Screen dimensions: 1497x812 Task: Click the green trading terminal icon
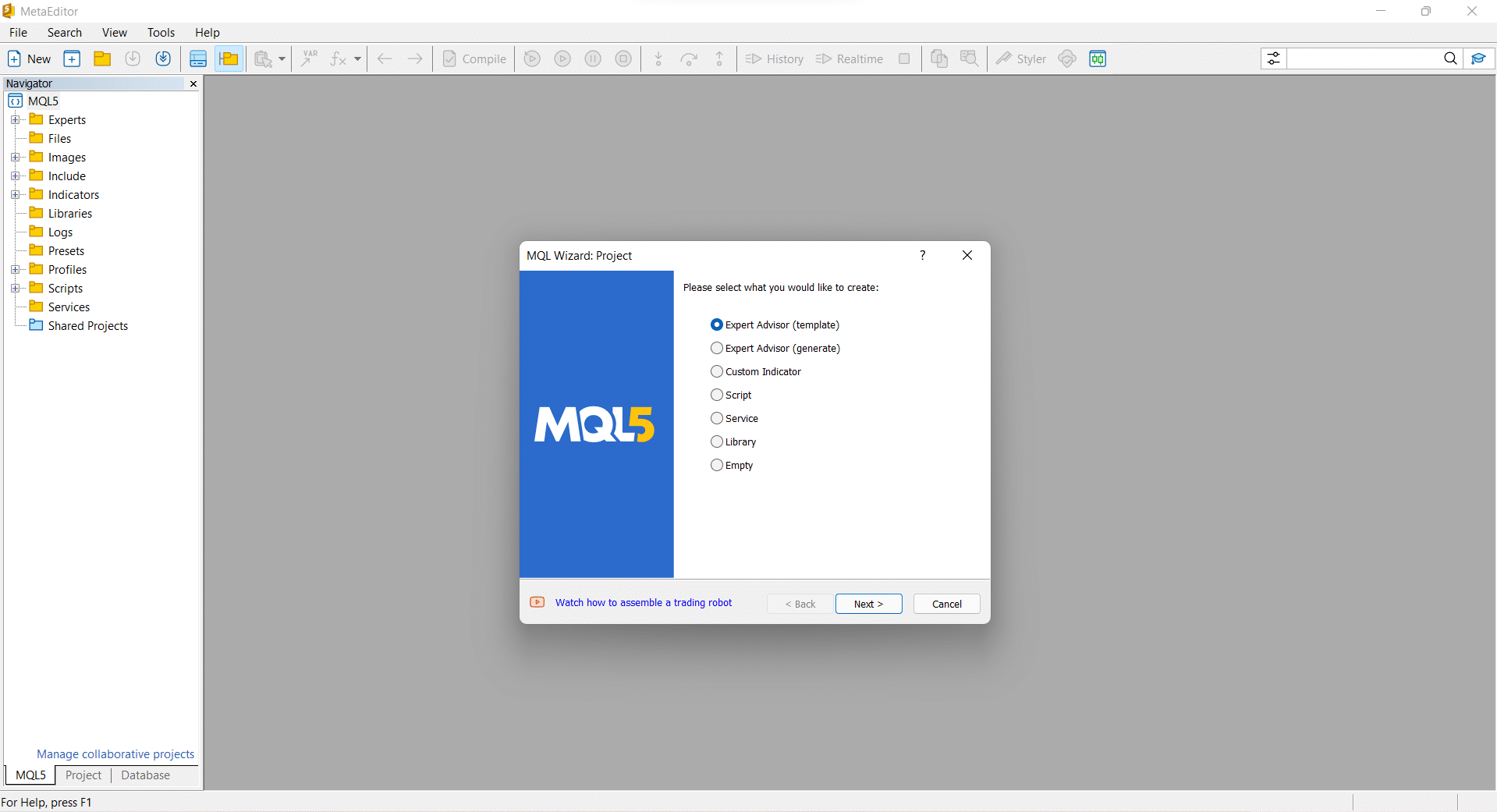coord(1098,59)
